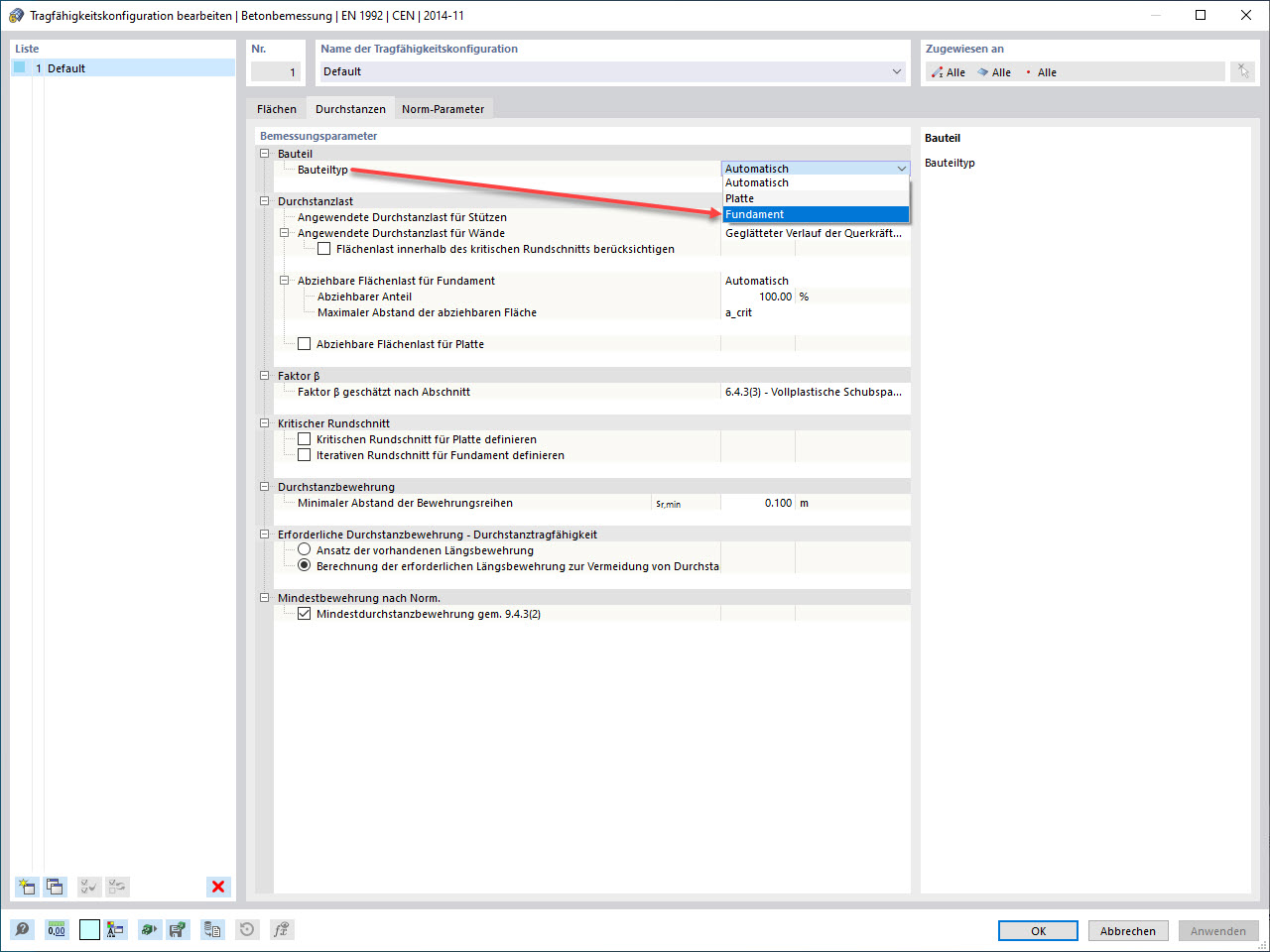
Task: Open the database import list icon
Action: [212, 929]
